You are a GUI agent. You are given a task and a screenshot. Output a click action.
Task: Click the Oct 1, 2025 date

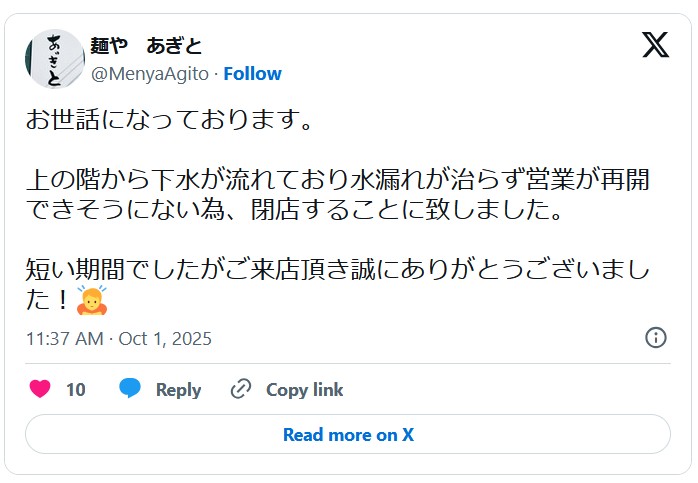[165, 338]
